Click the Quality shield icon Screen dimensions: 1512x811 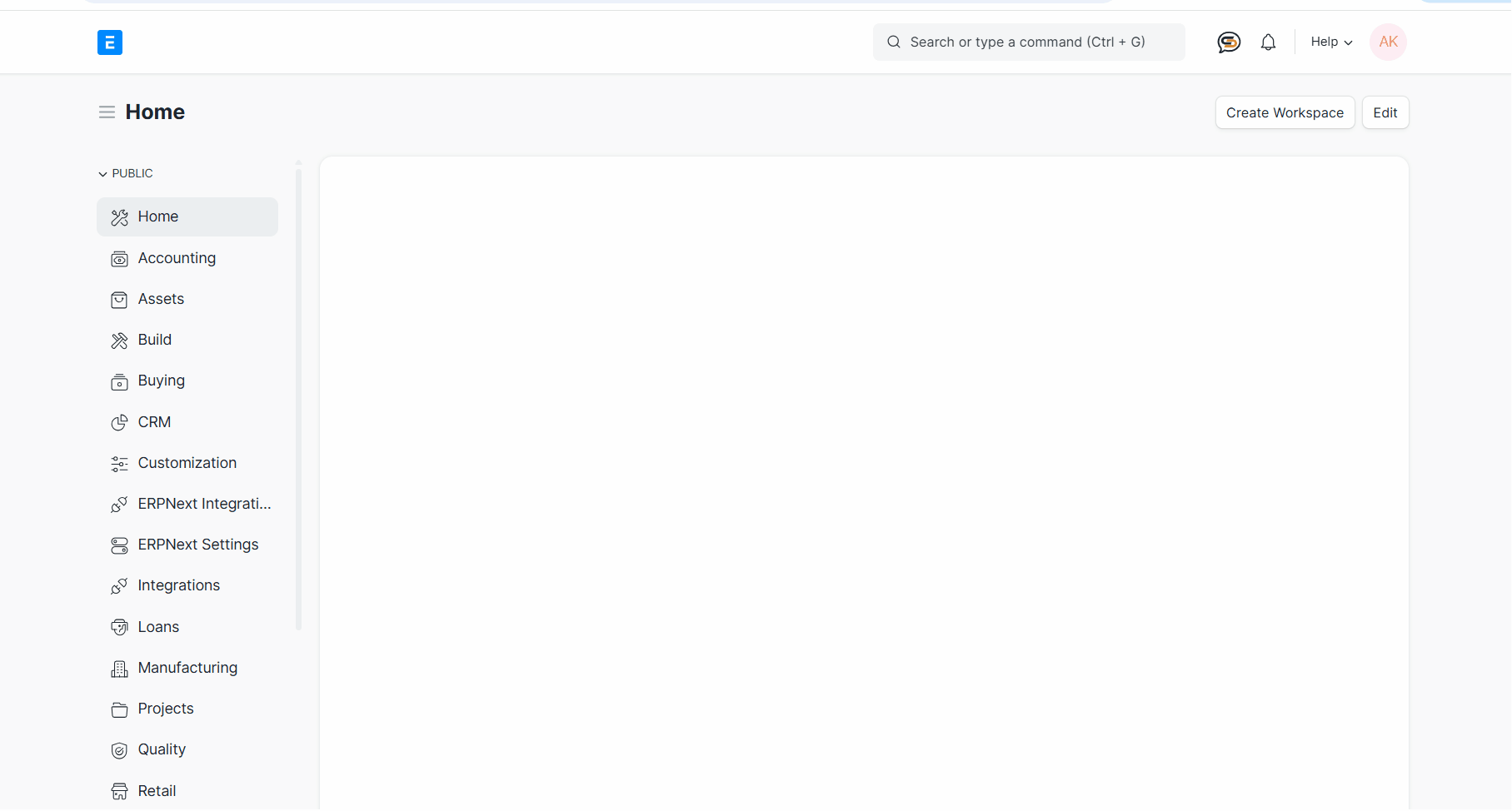point(119,750)
